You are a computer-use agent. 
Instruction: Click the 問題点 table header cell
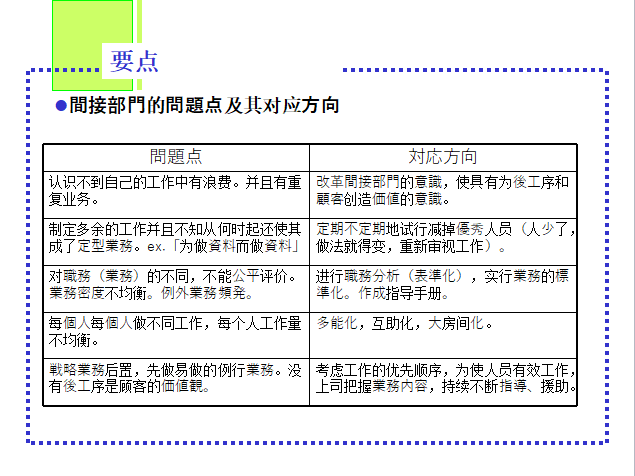176,157
